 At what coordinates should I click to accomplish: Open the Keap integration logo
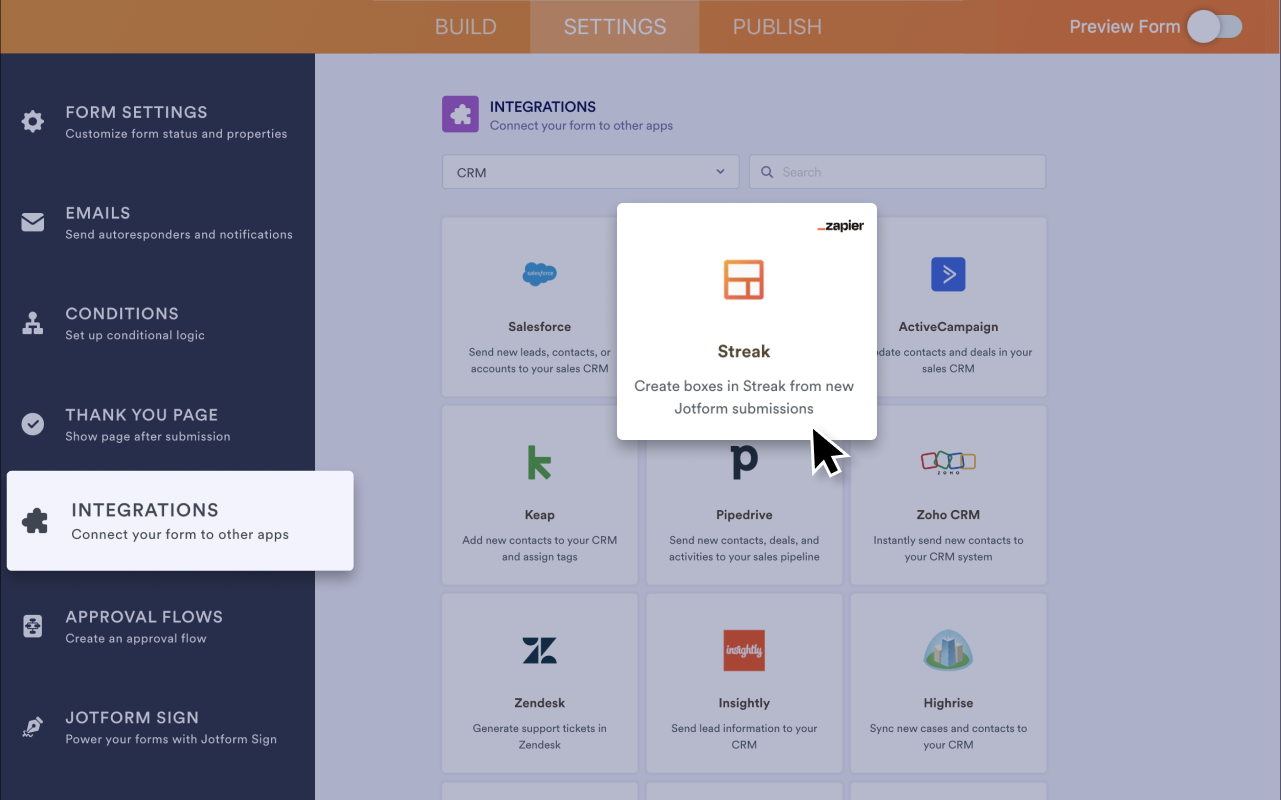tap(539, 462)
